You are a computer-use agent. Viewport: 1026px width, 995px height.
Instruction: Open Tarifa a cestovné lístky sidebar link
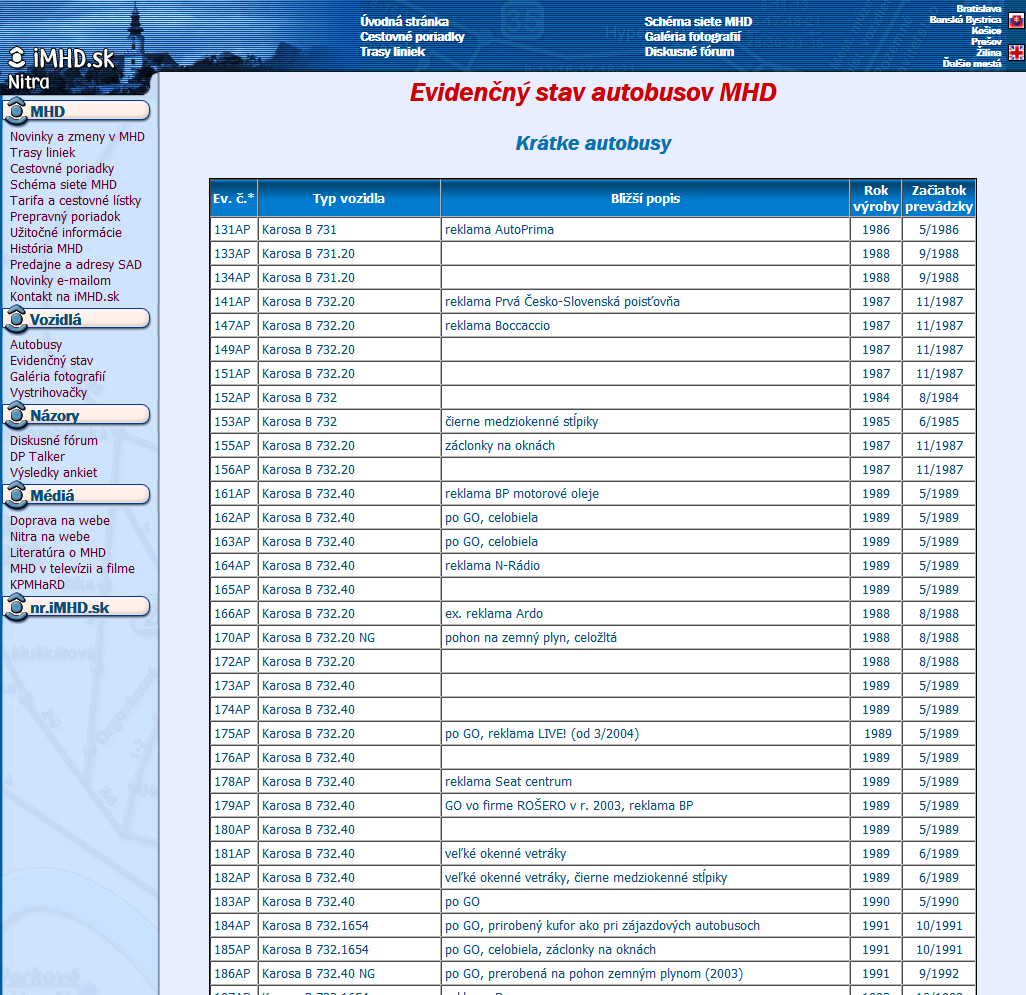coord(75,201)
